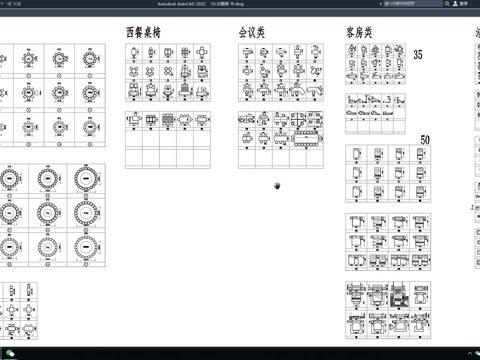
Task: Click the number 35 text label
Action: 418,54
